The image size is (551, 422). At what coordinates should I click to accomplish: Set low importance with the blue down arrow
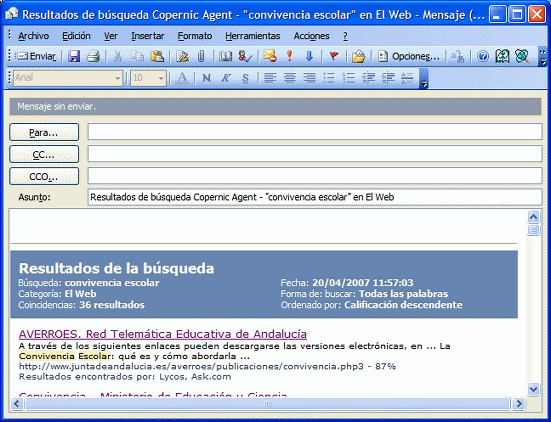[309, 56]
